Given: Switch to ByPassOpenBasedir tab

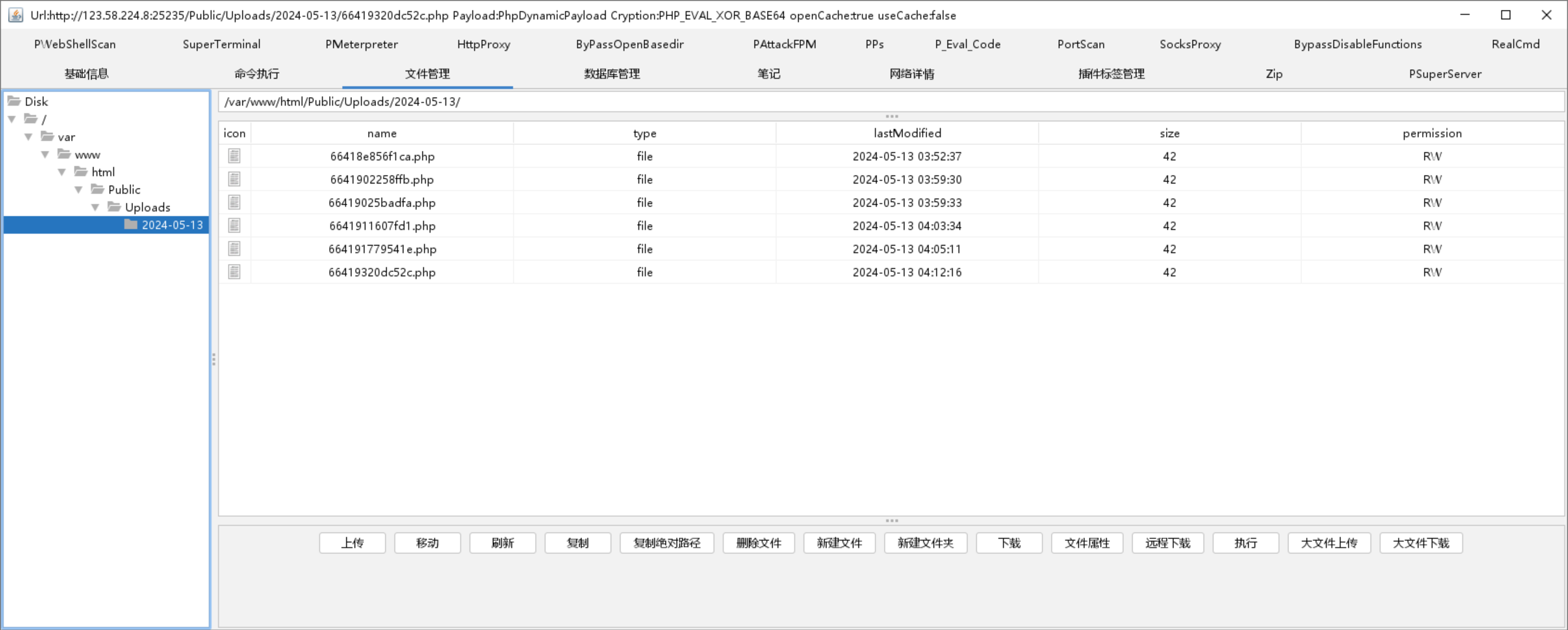Looking at the screenshot, I should coord(630,44).
